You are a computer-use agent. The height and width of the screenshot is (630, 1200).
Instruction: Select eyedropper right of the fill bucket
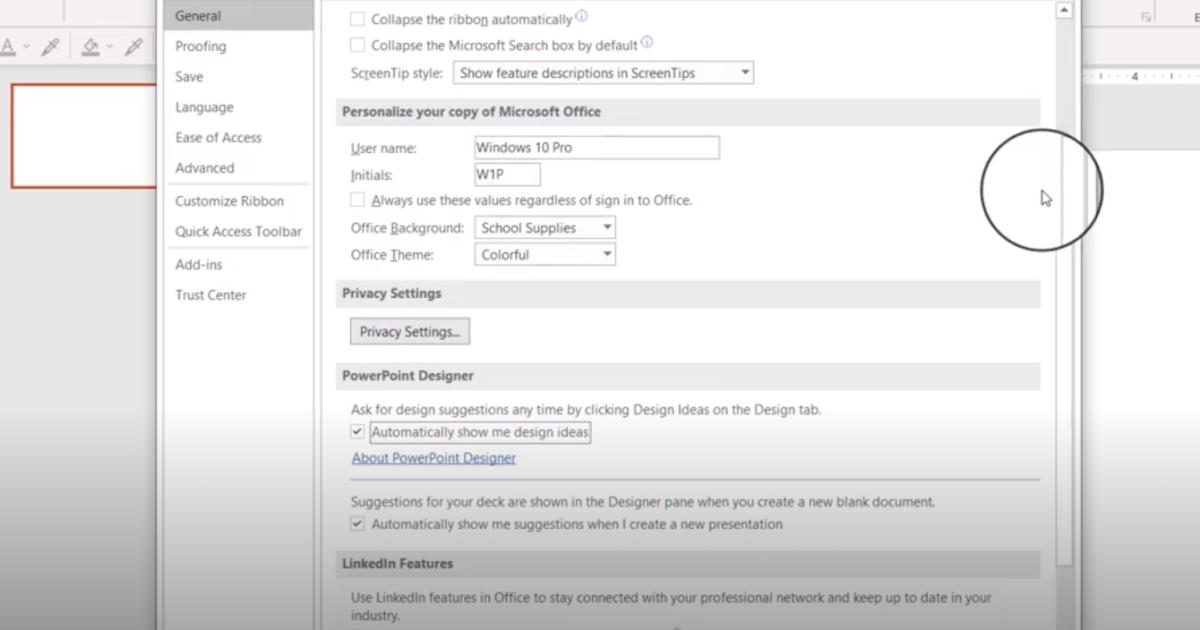click(x=133, y=47)
